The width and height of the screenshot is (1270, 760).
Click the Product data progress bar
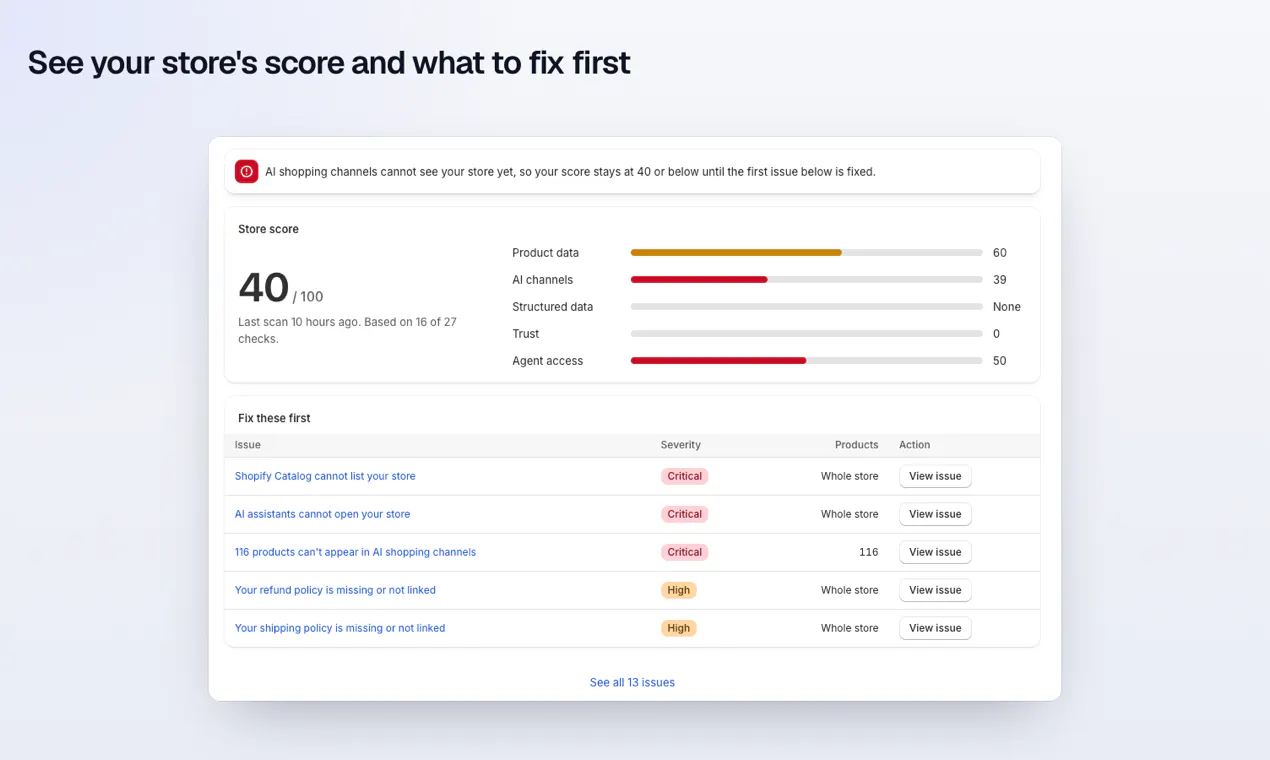(806, 253)
